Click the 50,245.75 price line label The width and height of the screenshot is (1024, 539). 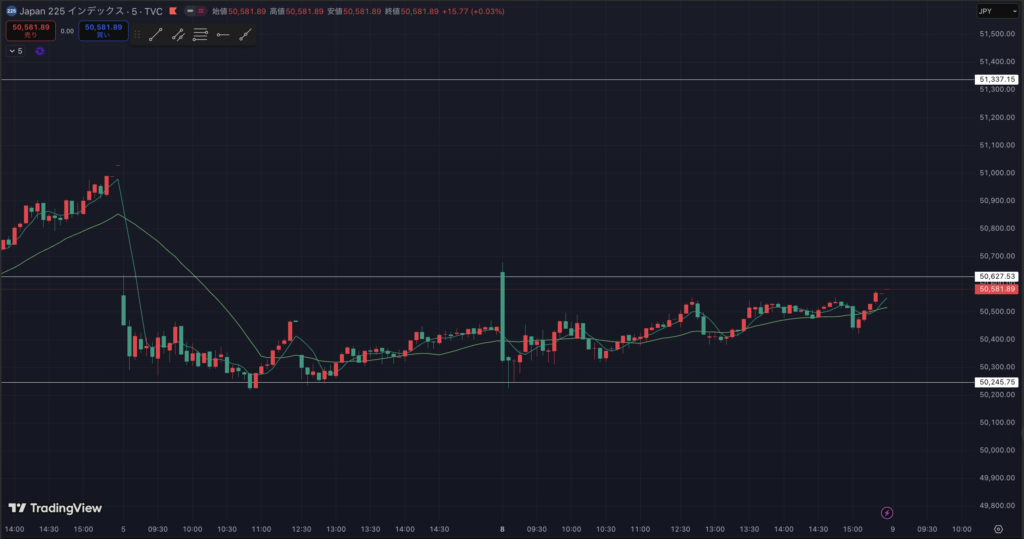pyautogui.click(x=997, y=382)
